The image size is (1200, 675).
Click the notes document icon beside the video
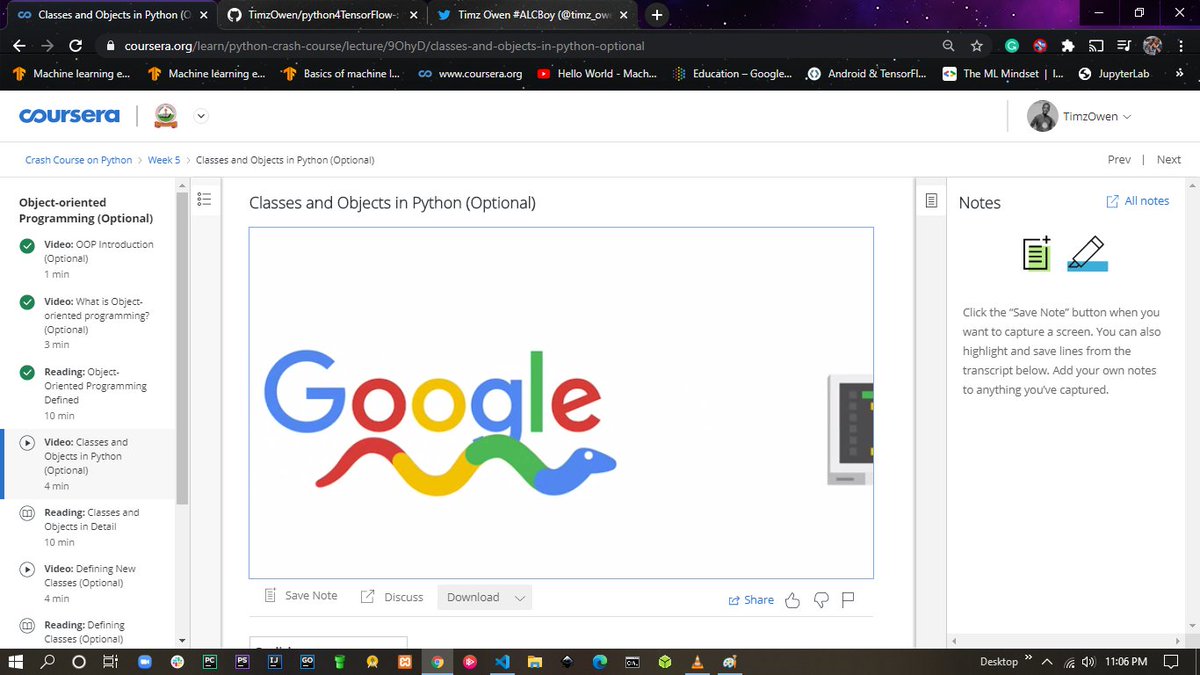(930, 199)
